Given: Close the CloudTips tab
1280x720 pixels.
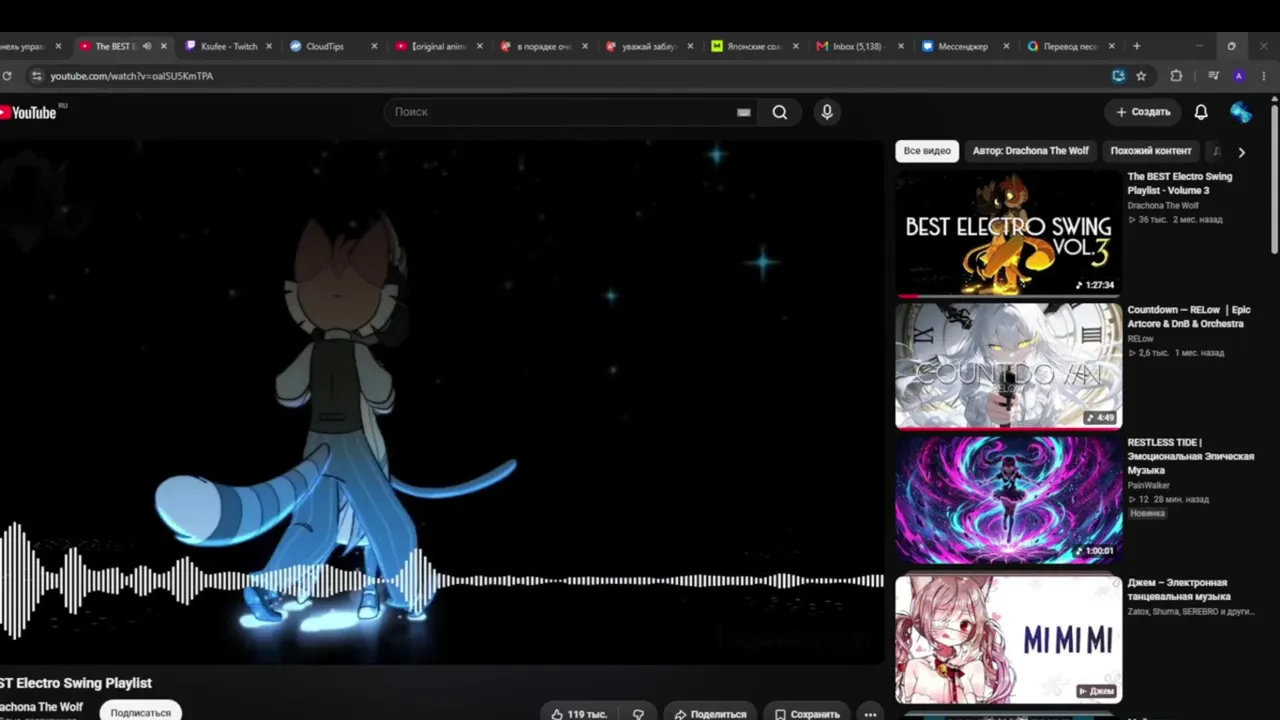Looking at the screenshot, I should pyautogui.click(x=375, y=46).
